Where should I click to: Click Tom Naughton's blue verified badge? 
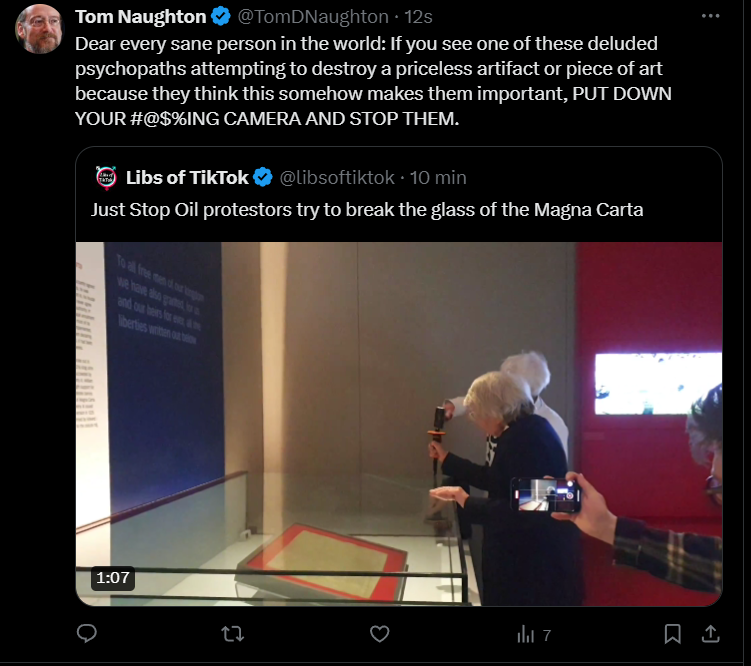221,17
